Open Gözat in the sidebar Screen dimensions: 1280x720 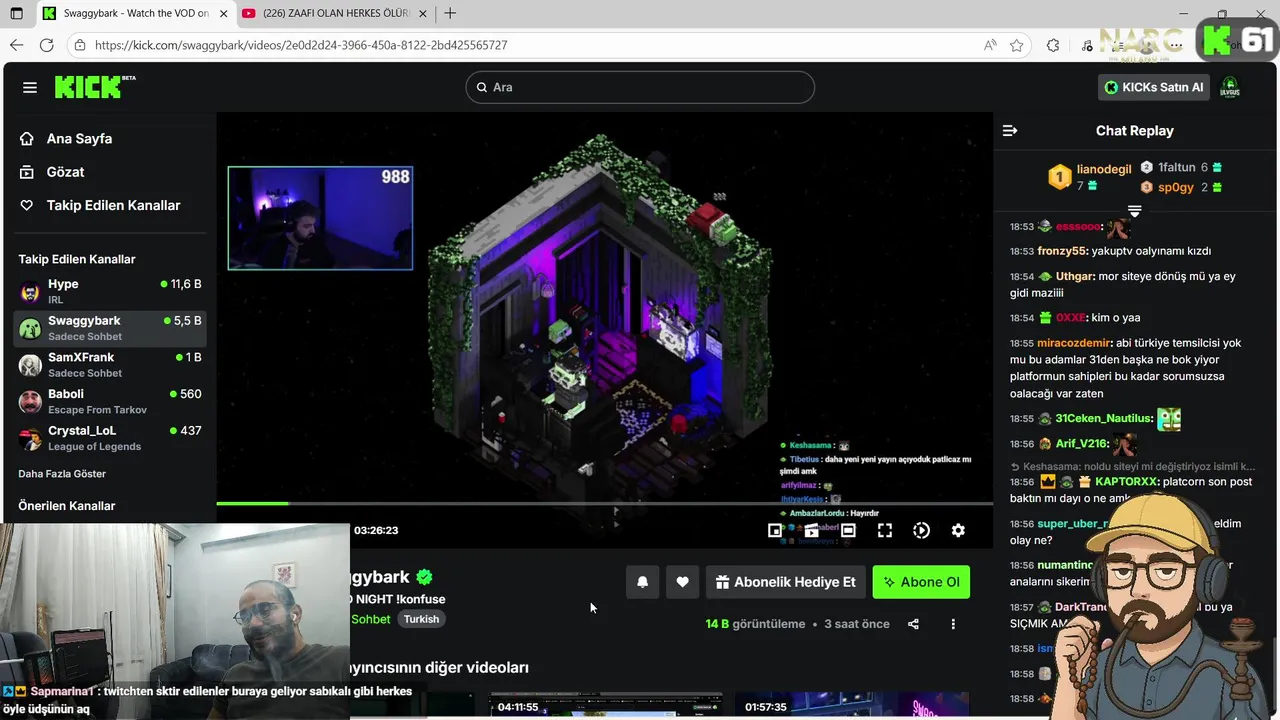(65, 172)
